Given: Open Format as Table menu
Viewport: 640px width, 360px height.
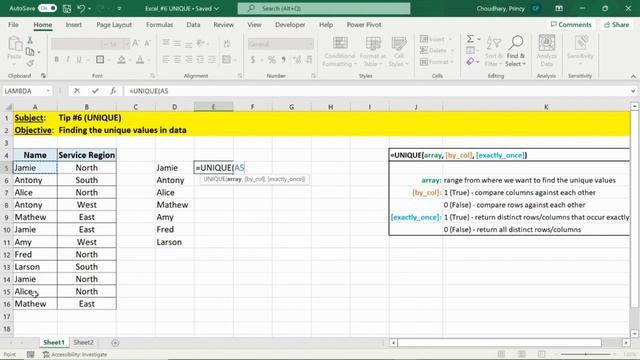Looking at the screenshot, I should pyautogui.click(x=372, y=51).
